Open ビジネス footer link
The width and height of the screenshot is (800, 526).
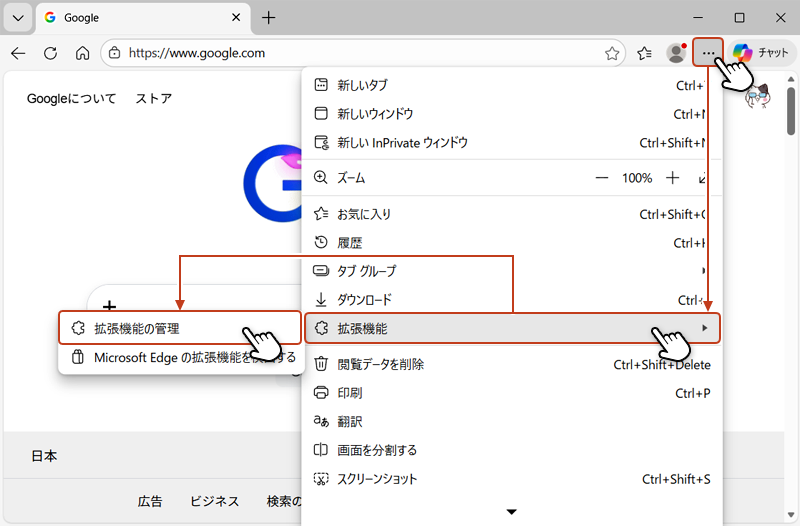(x=214, y=502)
